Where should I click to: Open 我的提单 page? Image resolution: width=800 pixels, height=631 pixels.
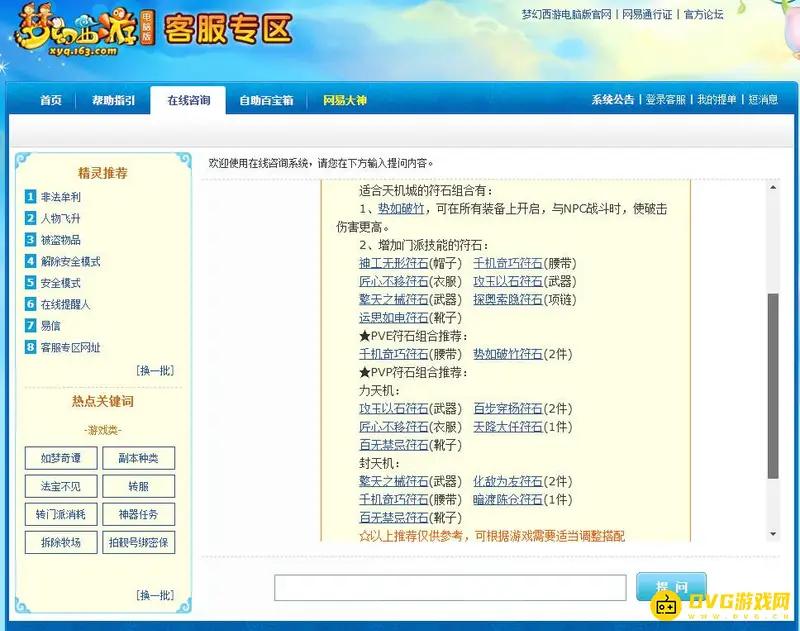pos(717,99)
